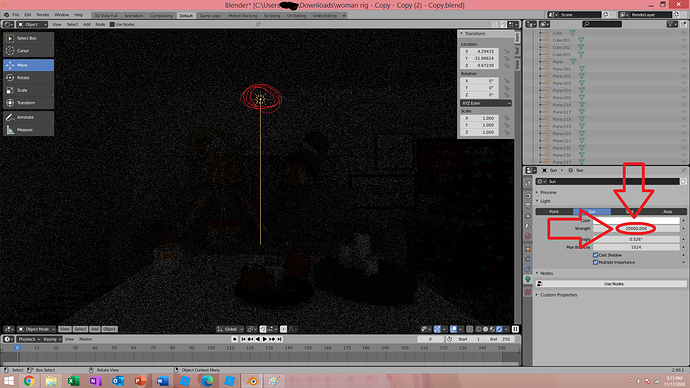Viewport: 690px width, 388px height.
Task: Open the Render menu
Action: (x=43, y=15)
